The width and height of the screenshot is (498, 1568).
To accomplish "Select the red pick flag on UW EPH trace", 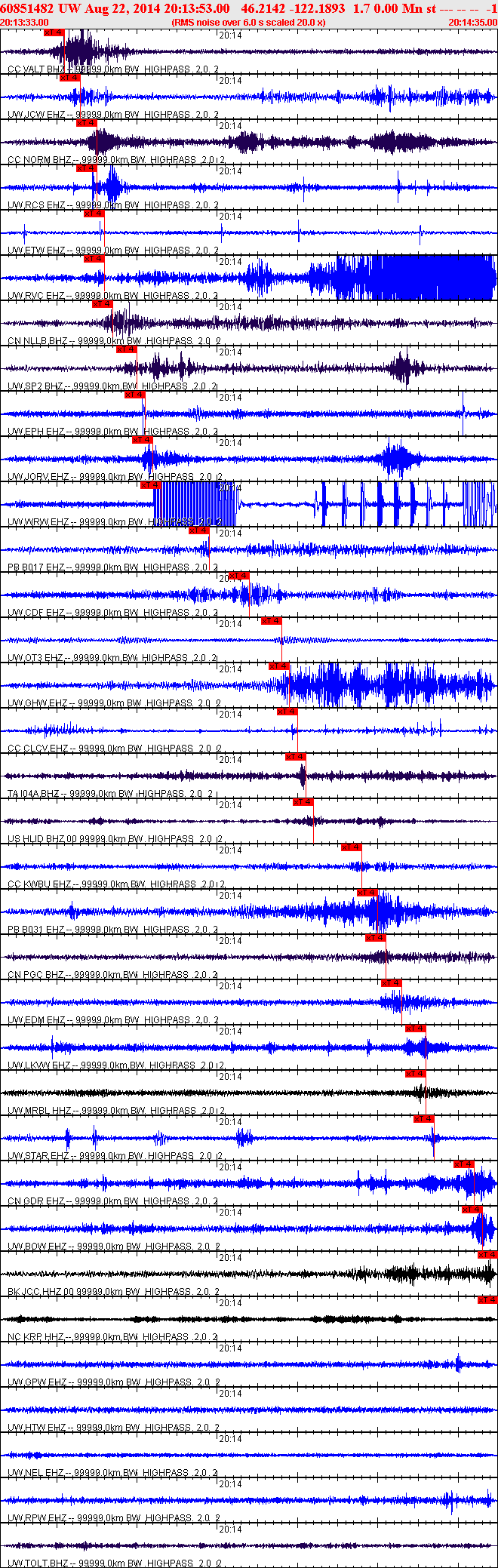I will (x=135, y=395).
